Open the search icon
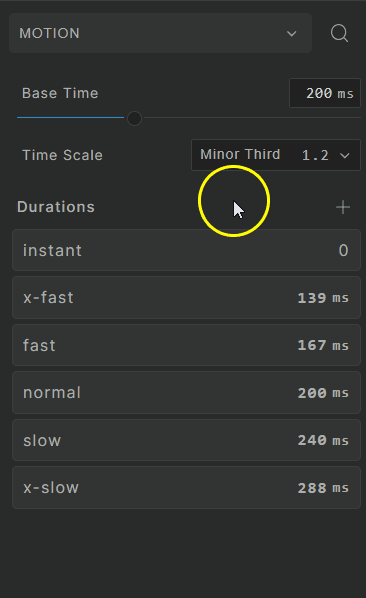 (339, 33)
